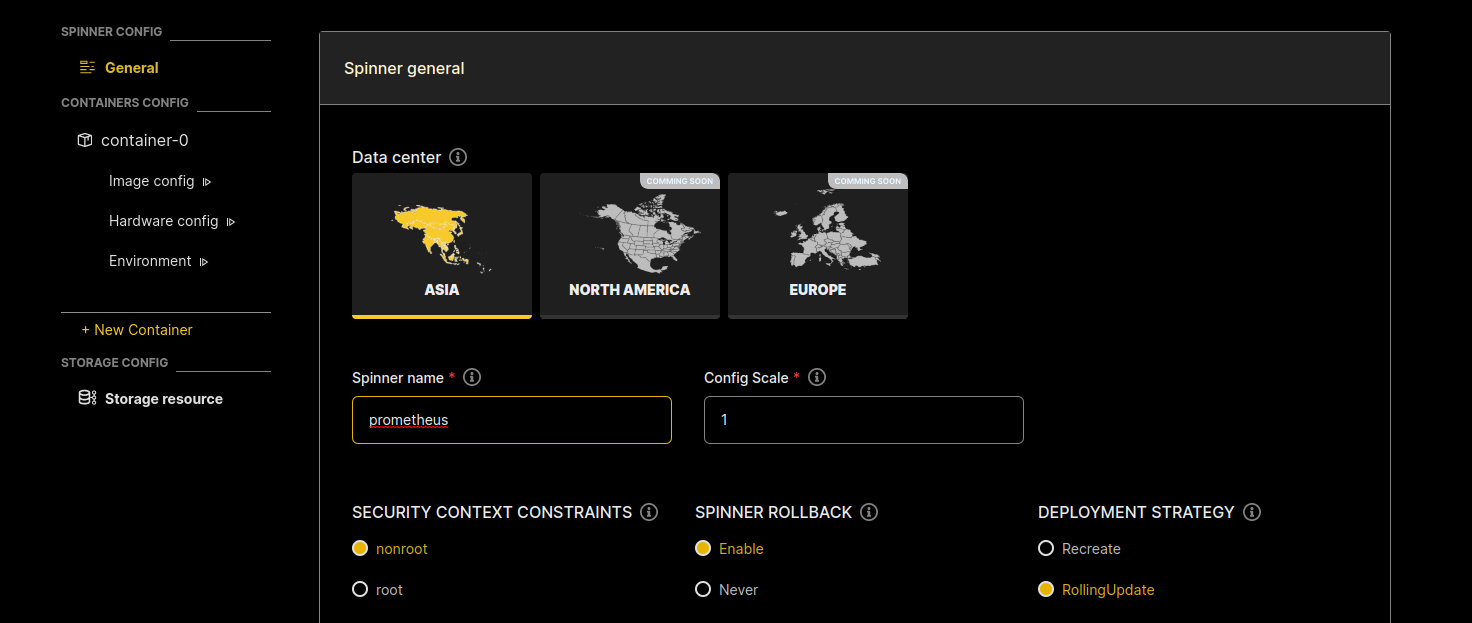Click info icon next to Data center
The width and height of the screenshot is (1472, 623).
pos(458,157)
